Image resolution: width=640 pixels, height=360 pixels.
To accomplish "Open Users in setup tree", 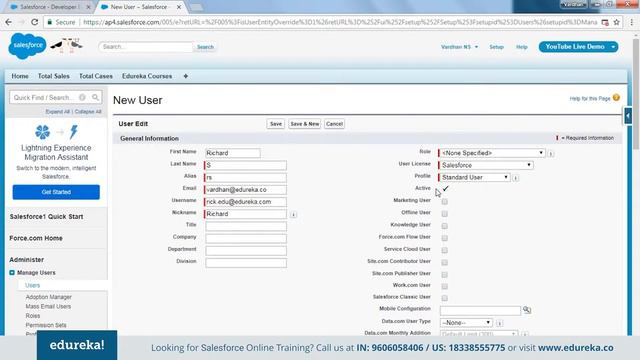I will click(33, 285).
